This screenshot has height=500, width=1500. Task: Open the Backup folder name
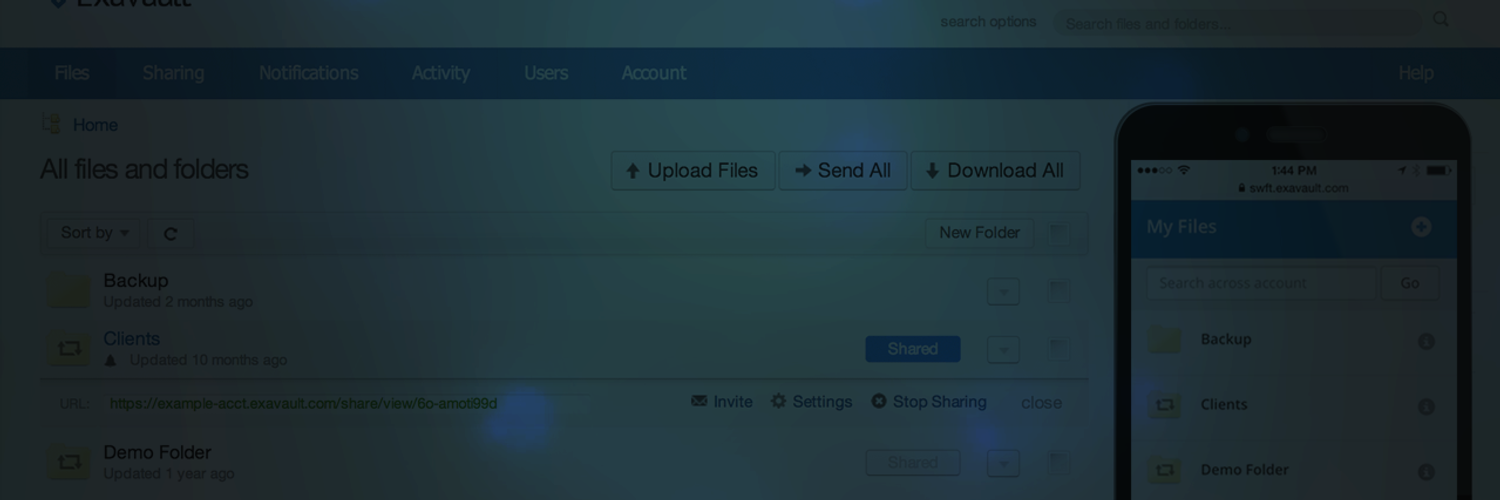click(x=136, y=281)
